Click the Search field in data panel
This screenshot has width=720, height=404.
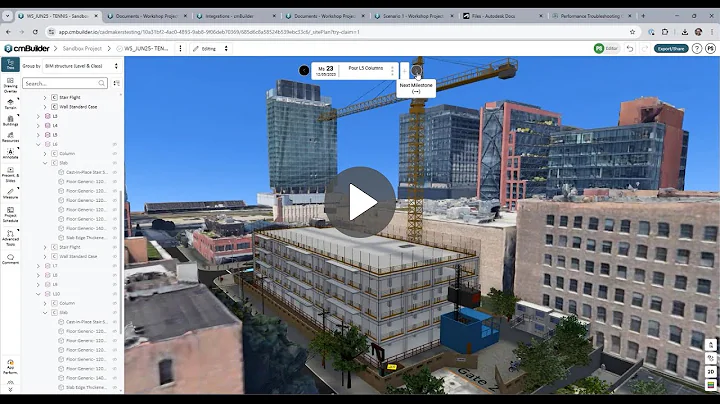(x=65, y=83)
